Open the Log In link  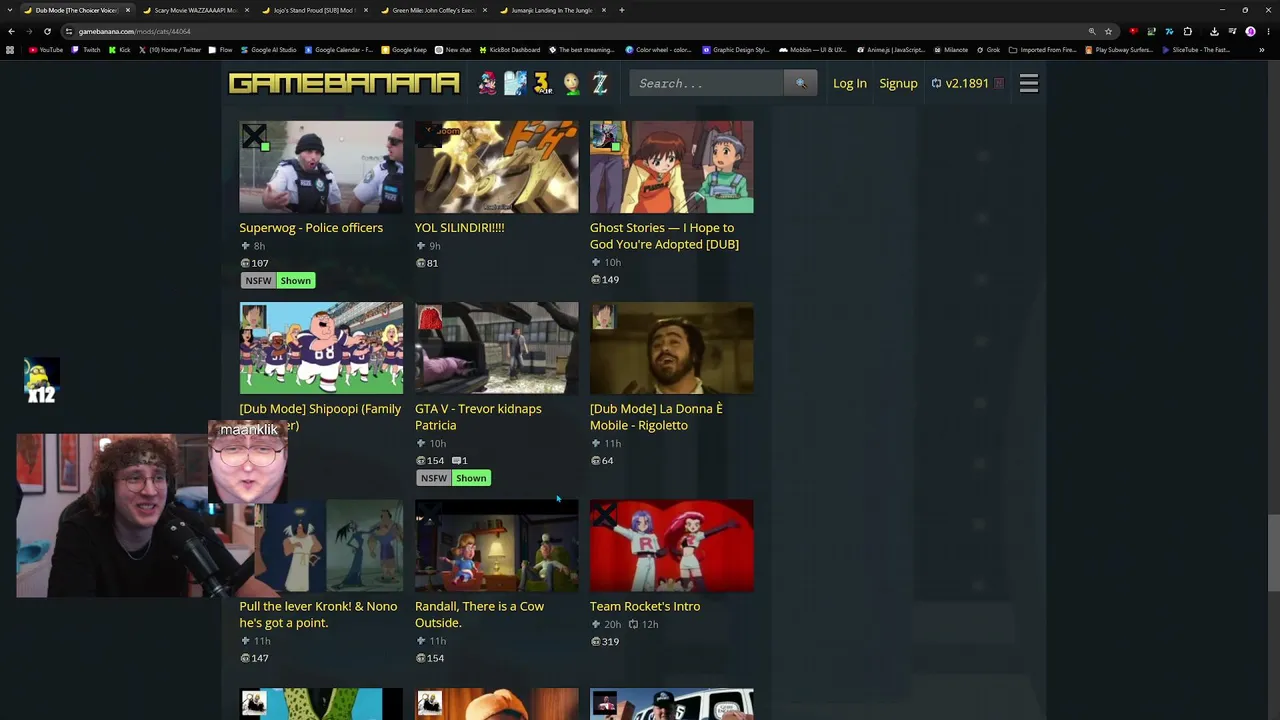(x=850, y=83)
